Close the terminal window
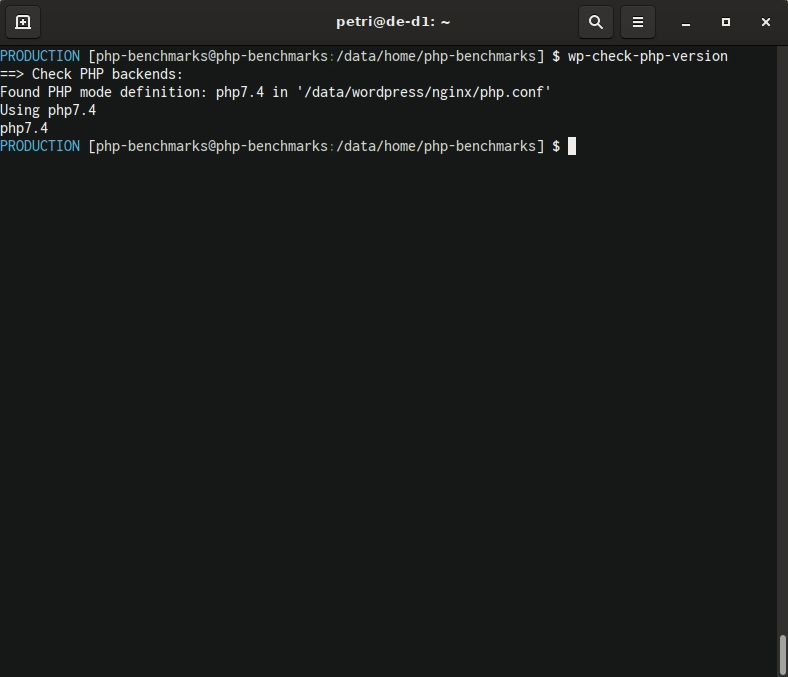This screenshot has width=788, height=677. click(x=765, y=22)
